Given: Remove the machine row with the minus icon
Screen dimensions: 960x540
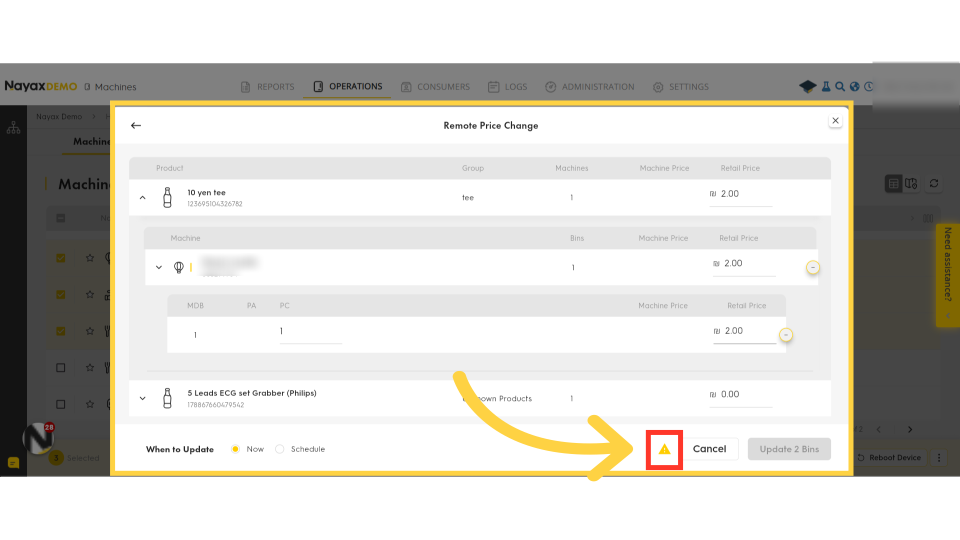Looking at the screenshot, I should click(812, 268).
